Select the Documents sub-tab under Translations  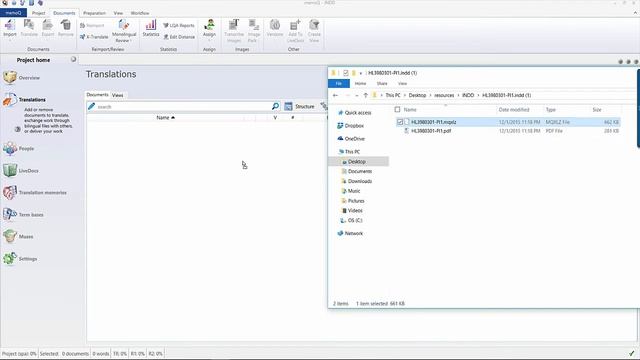pos(98,95)
